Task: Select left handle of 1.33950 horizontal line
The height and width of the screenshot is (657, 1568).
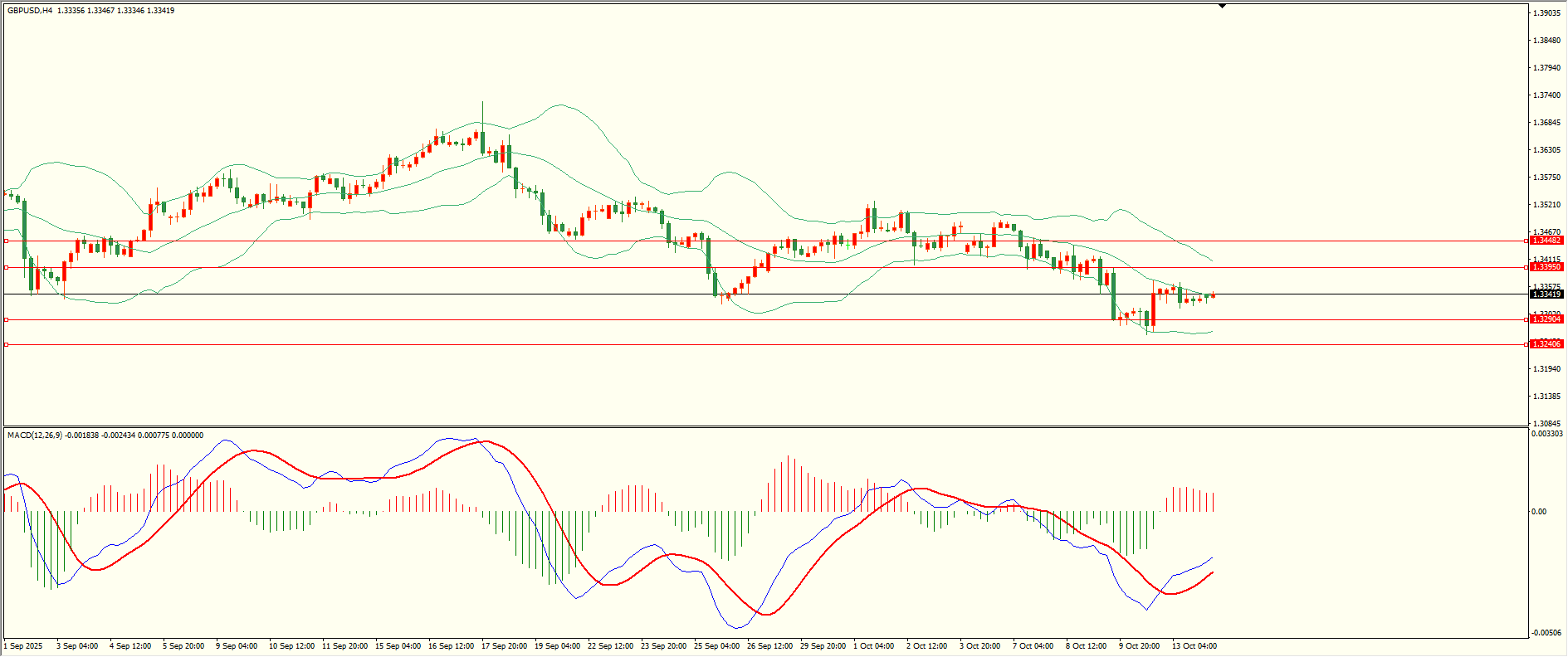Action: pyautogui.click(x=7, y=267)
